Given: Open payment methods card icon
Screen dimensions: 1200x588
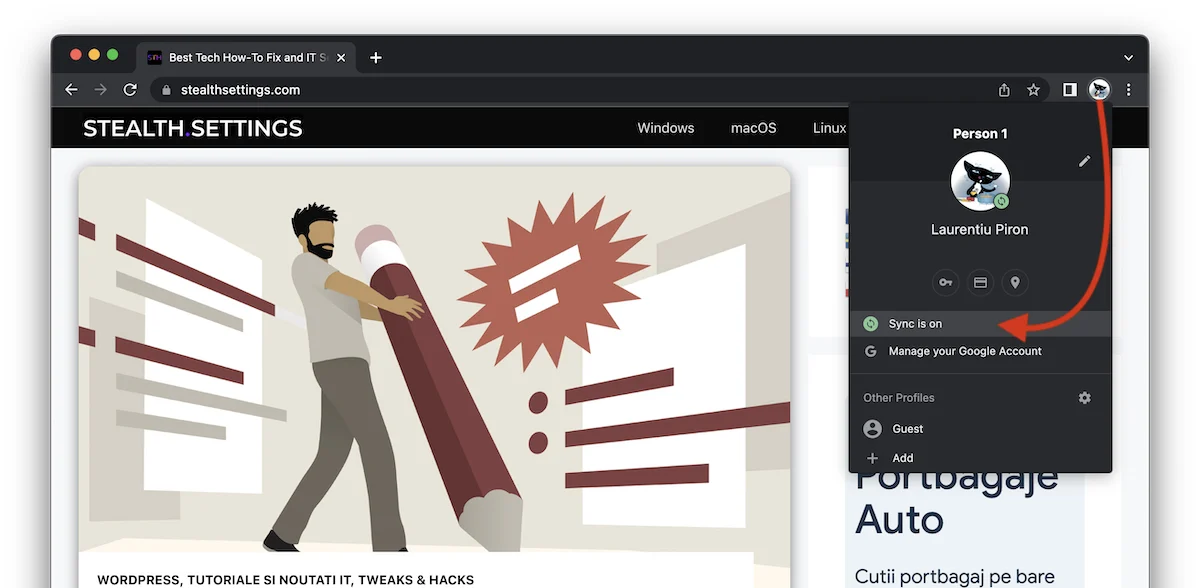Looking at the screenshot, I should 980,283.
